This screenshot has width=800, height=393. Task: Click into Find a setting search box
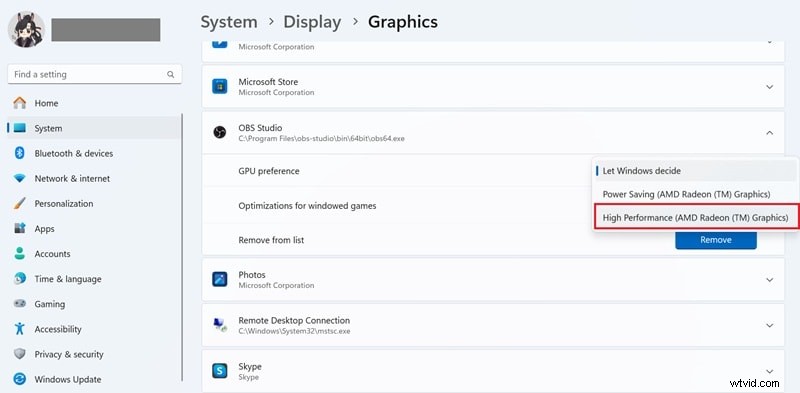[x=94, y=75]
